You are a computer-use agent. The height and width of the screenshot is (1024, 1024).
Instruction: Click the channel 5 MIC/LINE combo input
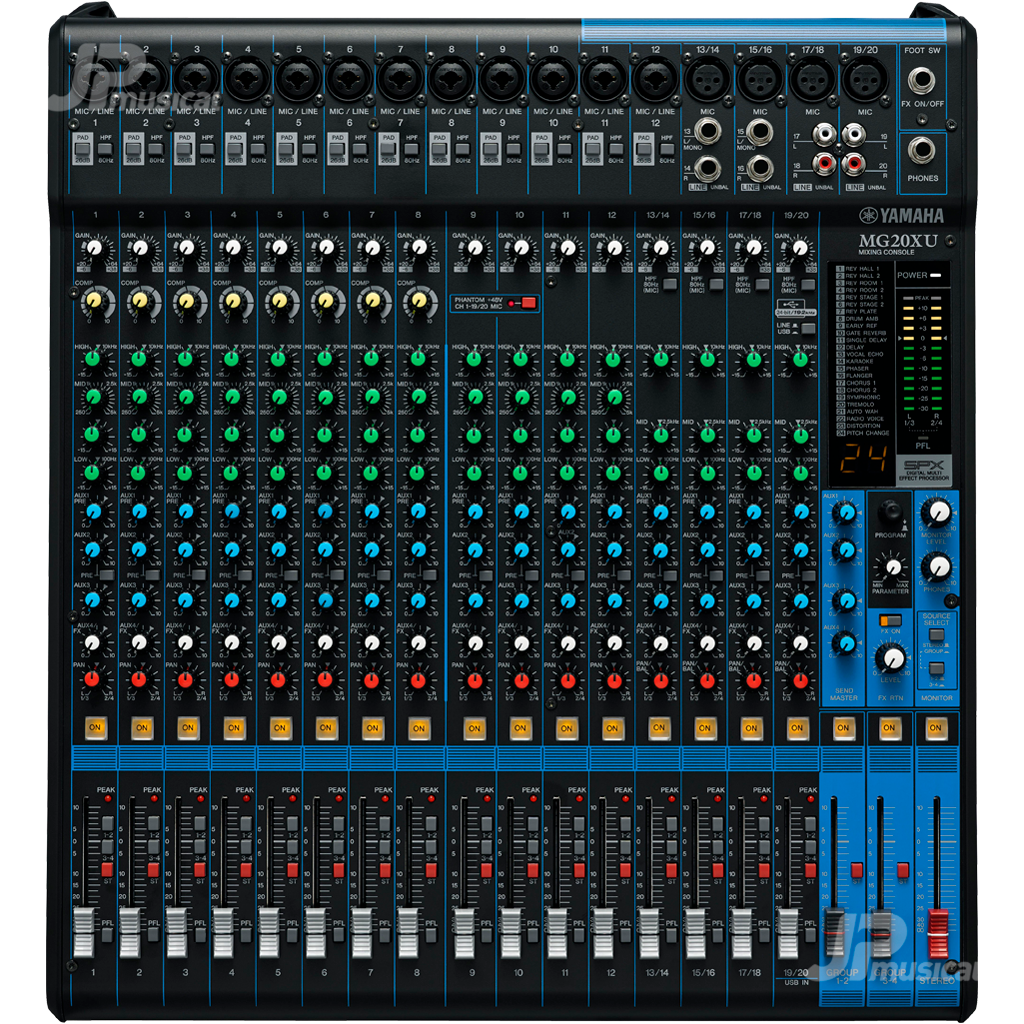298,78
